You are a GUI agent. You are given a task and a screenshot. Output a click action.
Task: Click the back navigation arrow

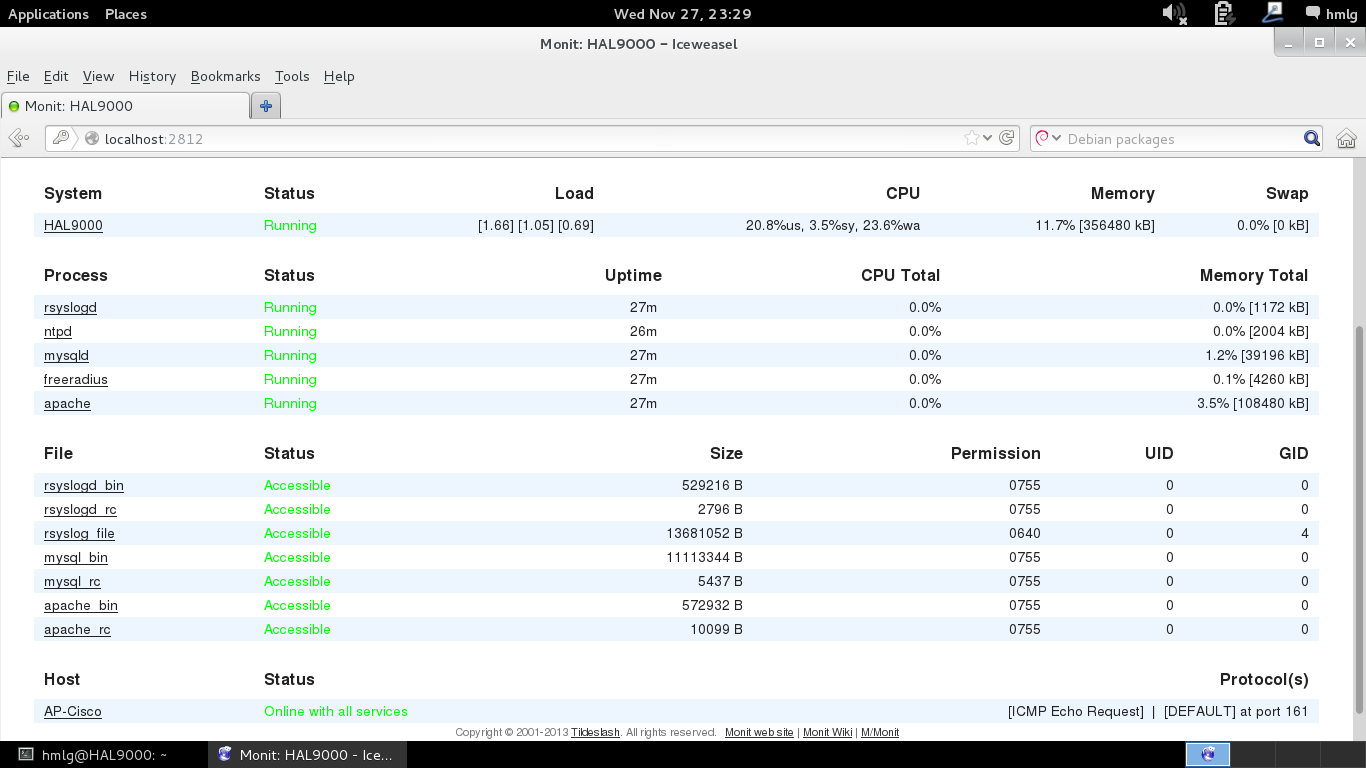(18, 139)
